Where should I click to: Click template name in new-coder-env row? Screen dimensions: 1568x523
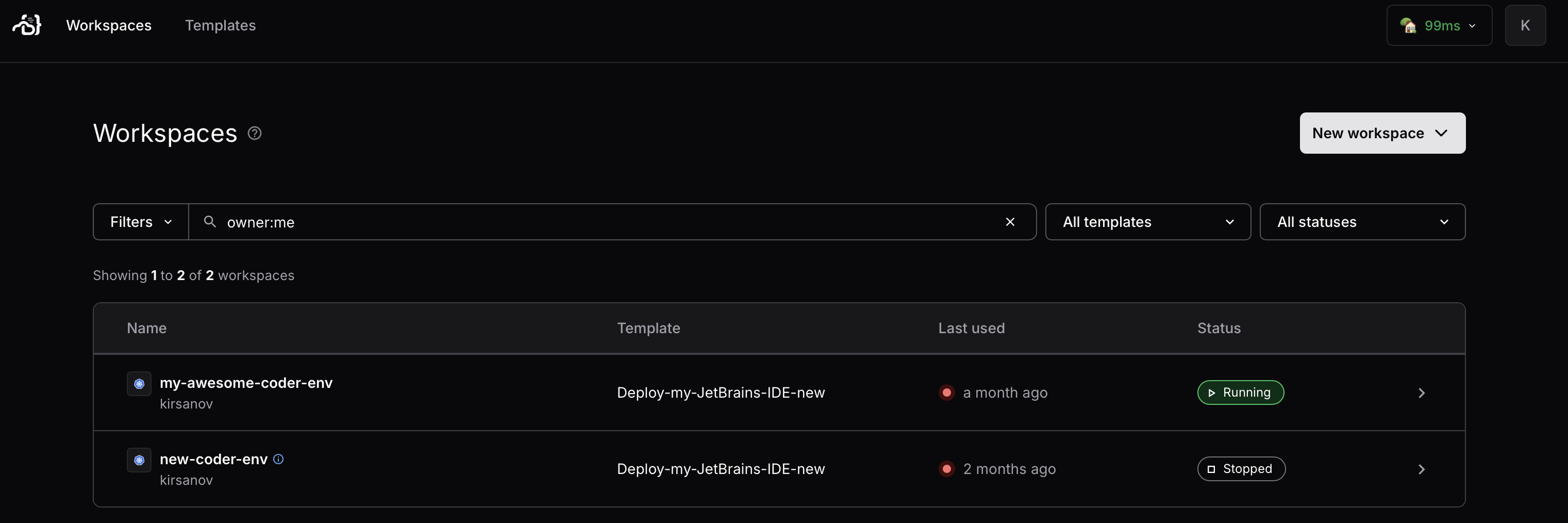click(x=721, y=469)
